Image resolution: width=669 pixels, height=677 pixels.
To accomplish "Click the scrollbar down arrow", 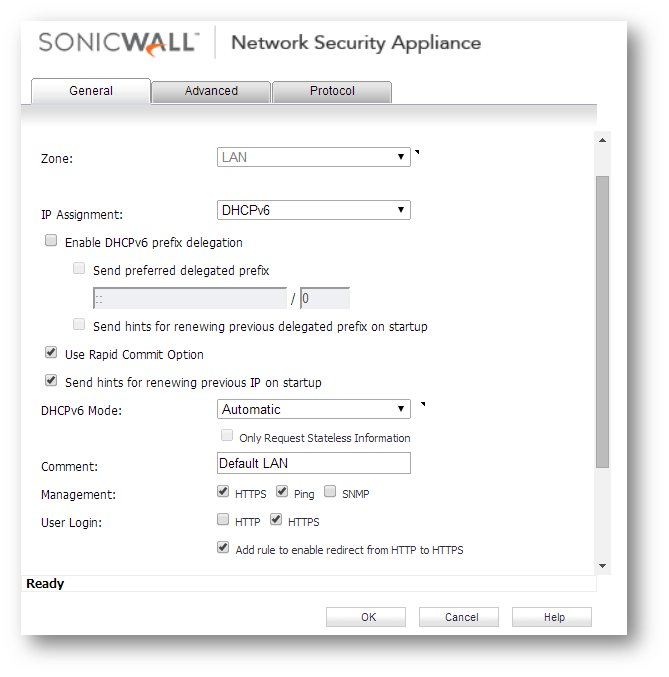I will click(x=602, y=566).
